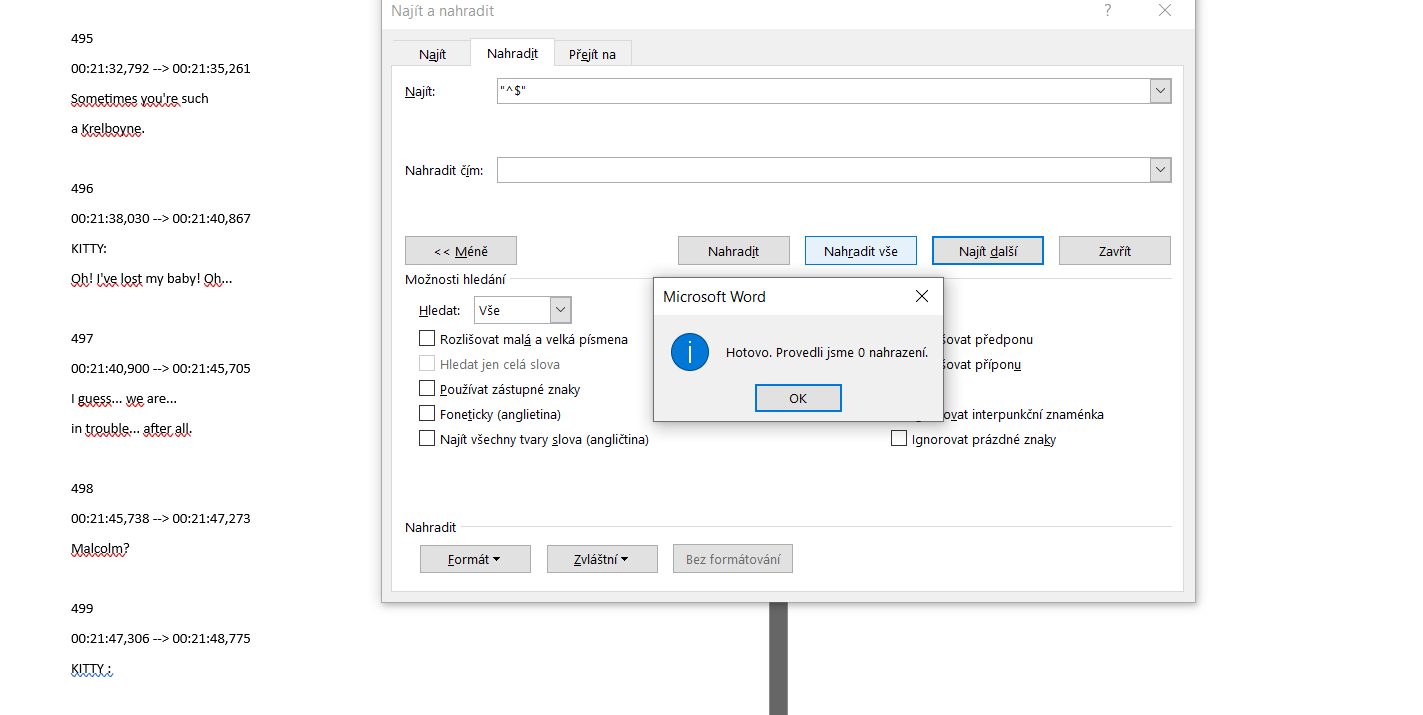Close the Najít a nahradit dialog
Viewport: 1423px width, 715px height.
tap(1164, 10)
